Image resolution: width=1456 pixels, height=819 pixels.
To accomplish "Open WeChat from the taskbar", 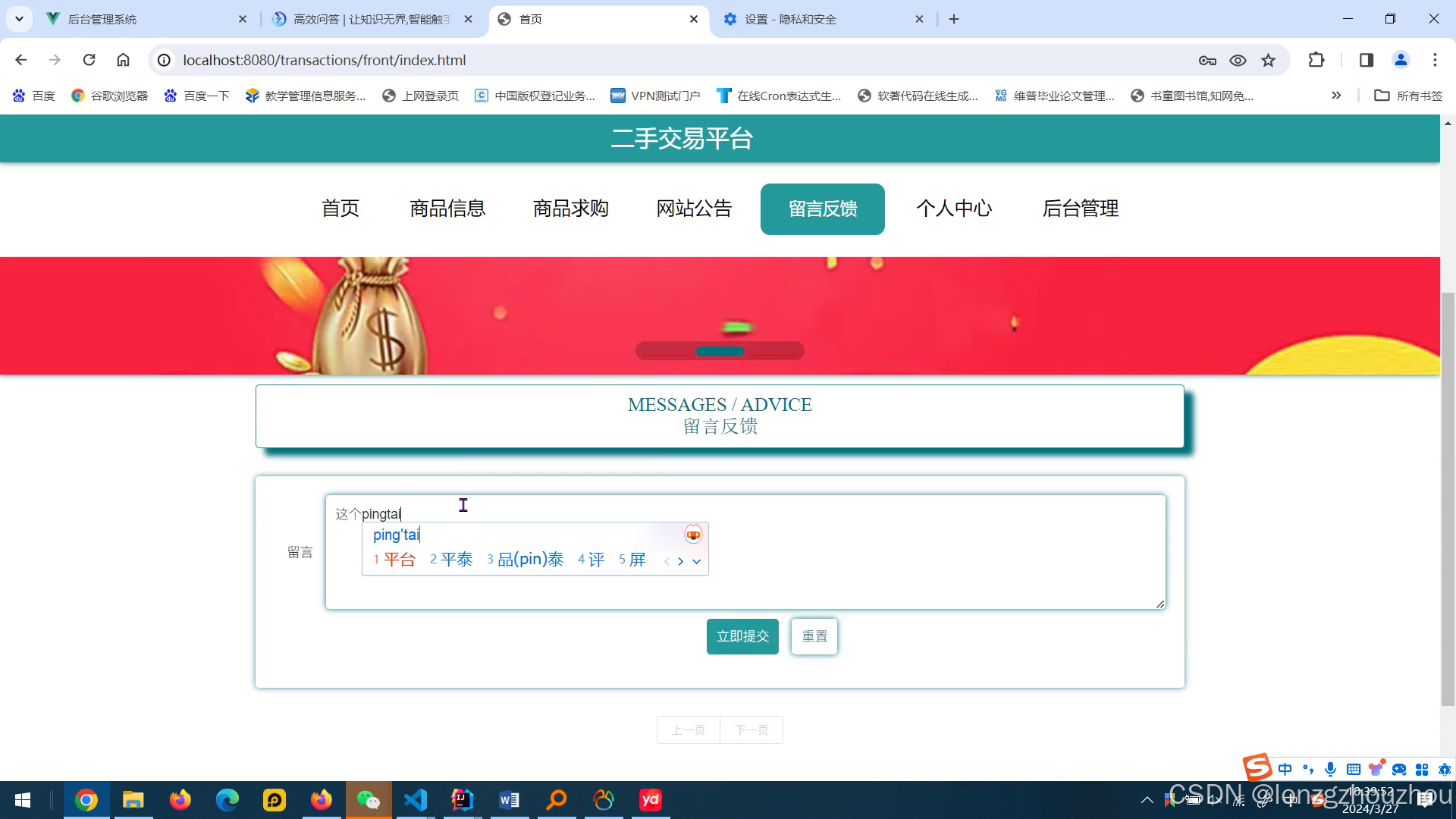I will (x=369, y=800).
